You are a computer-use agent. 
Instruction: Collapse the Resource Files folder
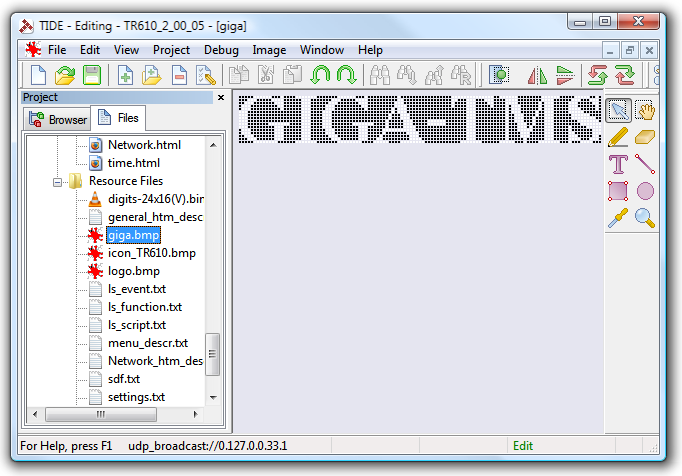tap(59, 181)
